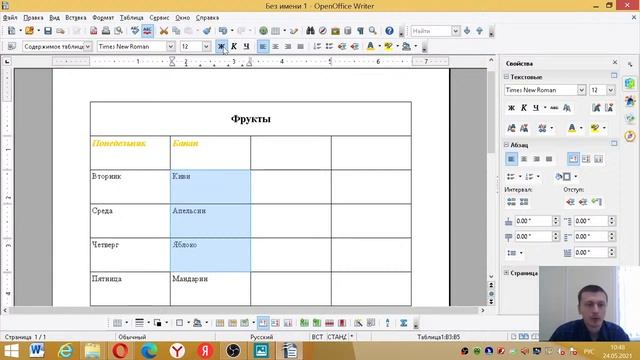The width and height of the screenshot is (640, 360).
Task: Toggle Underline (Ч) in formatting toolbar
Action: [247, 47]
